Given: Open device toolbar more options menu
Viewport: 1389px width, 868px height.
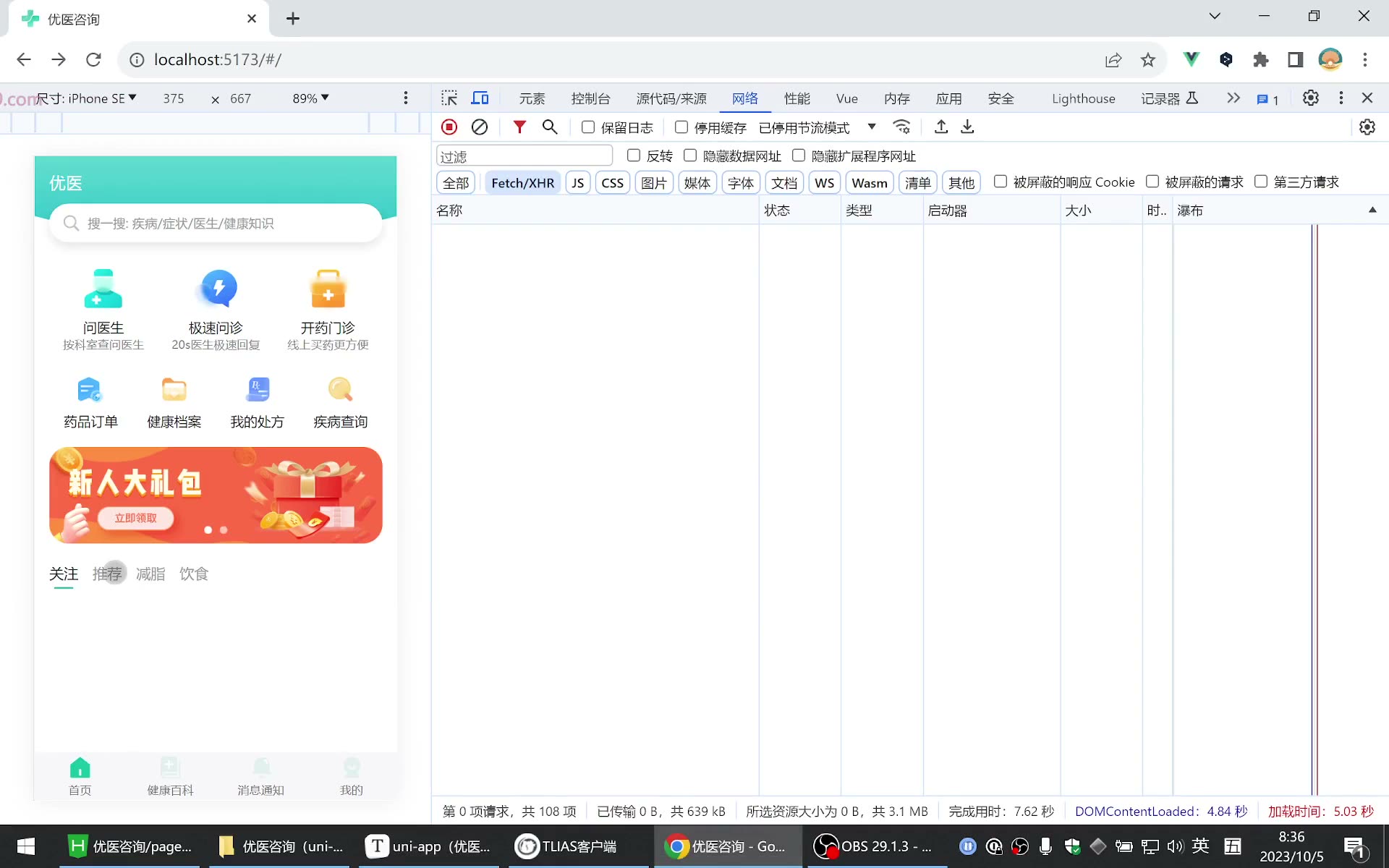Looking at the screenshot, I should pyautogui.click(x=406, y=98).
